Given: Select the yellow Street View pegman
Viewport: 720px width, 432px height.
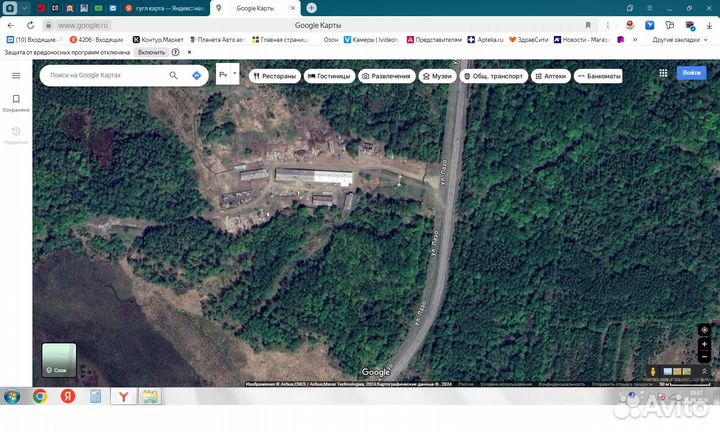Looking at the screenshot, I should tap(654, 372).
